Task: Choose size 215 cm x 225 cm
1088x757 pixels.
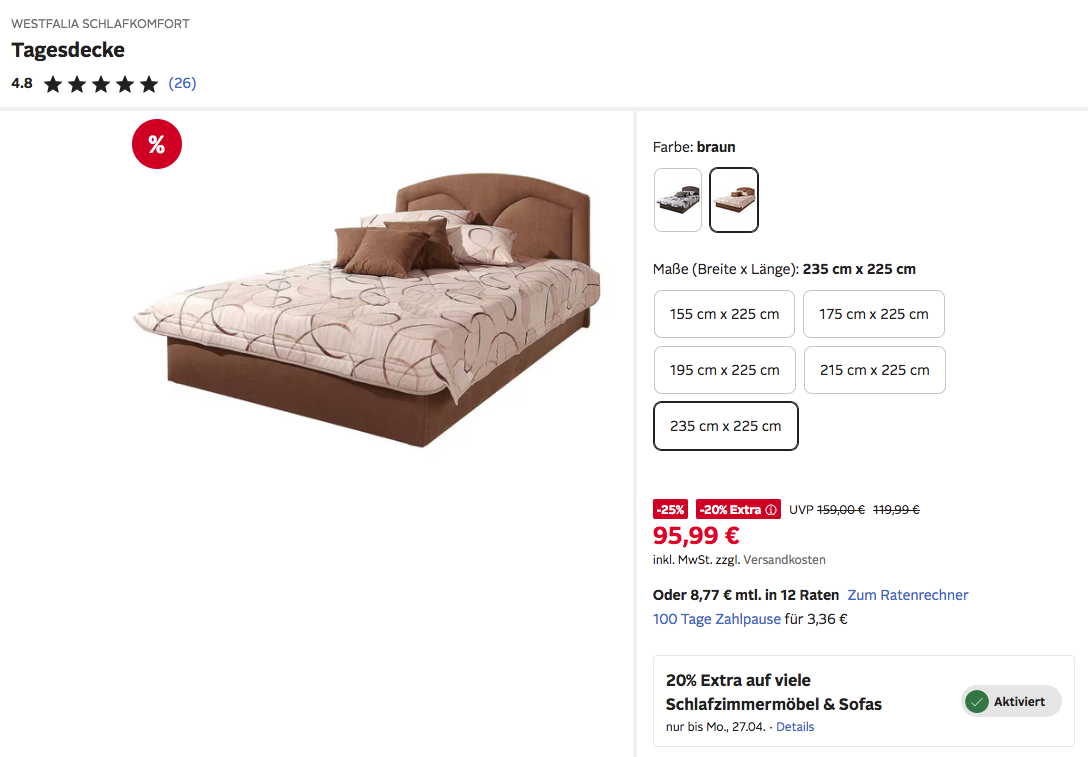Action: (x=874, y=370)
